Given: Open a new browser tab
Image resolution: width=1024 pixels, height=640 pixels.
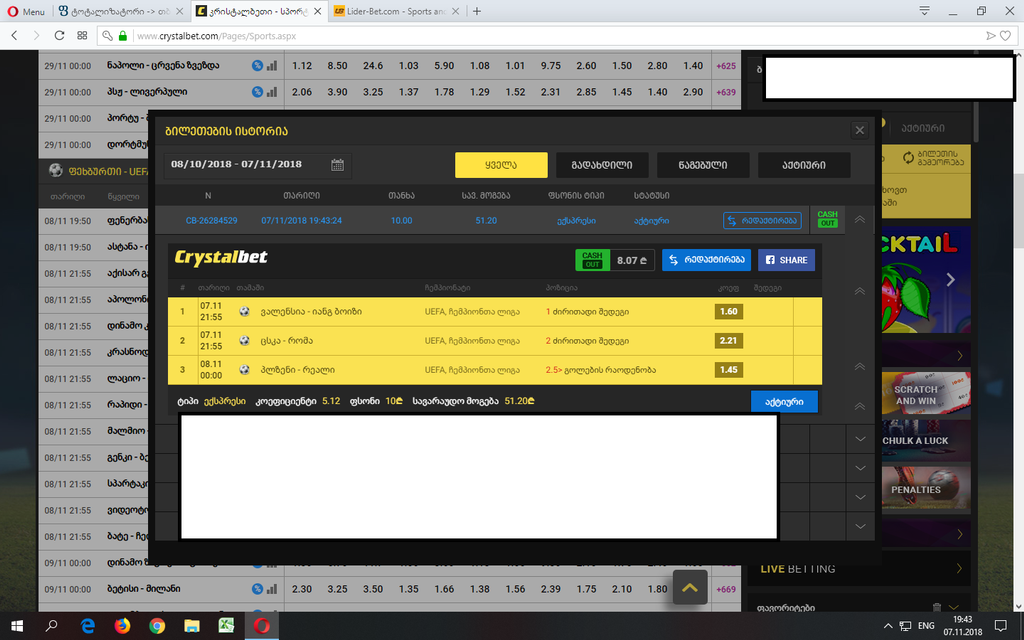Looking at the screenshot, I should pos(477,11).
